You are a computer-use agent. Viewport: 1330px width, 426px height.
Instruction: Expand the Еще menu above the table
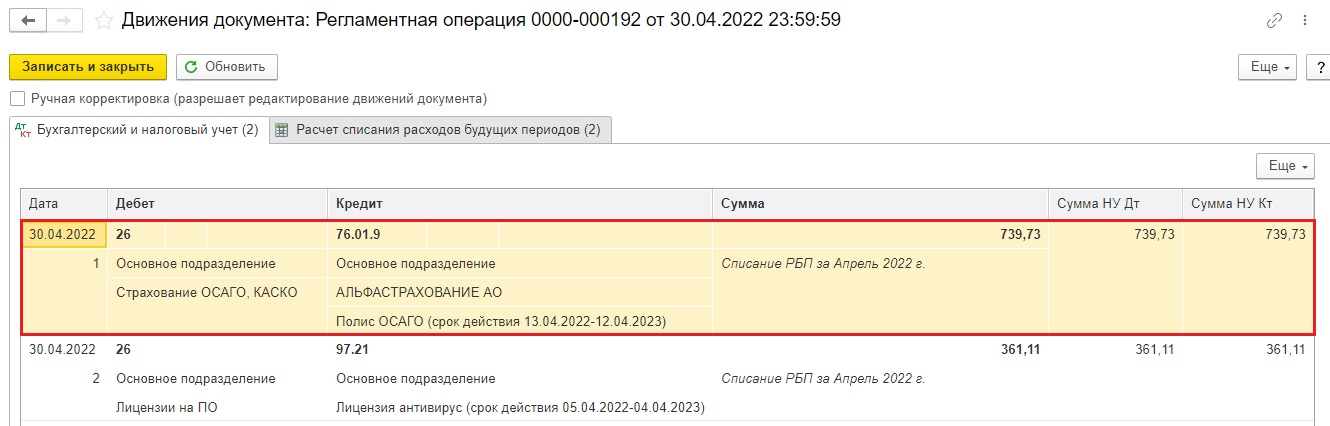1285,166
